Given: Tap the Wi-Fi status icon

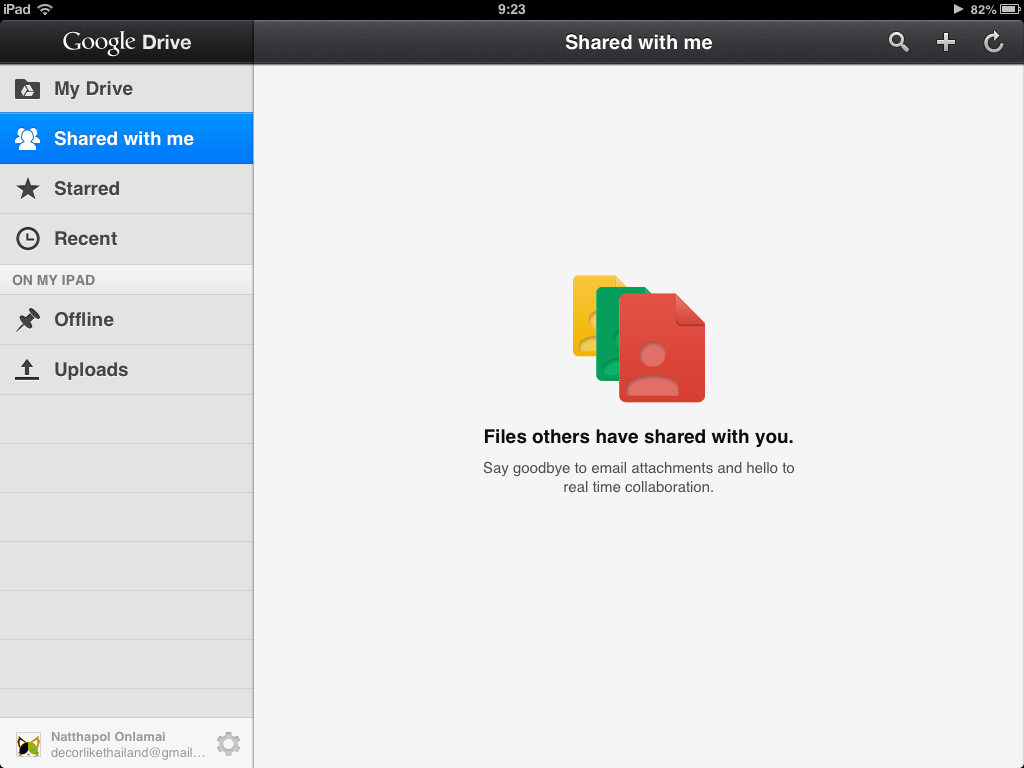Looking at the screenshot, I should click(x=45, y=9).
